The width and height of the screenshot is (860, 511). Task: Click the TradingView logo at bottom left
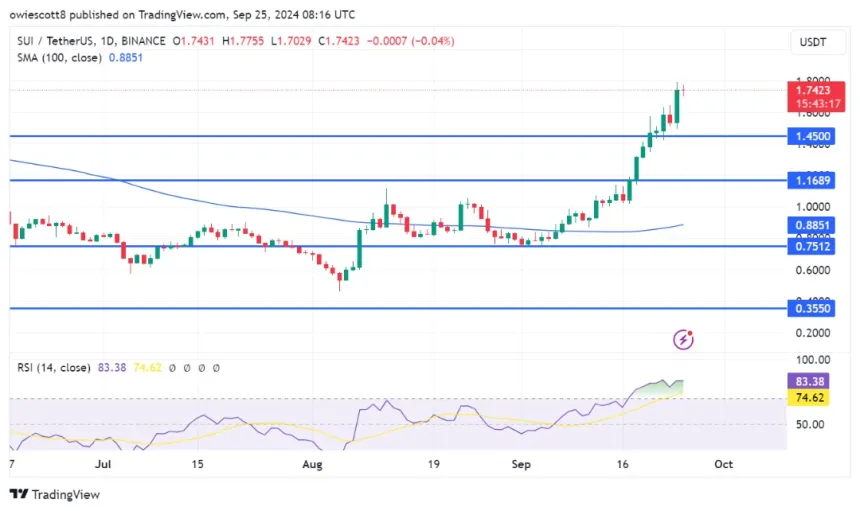[55, 494]
